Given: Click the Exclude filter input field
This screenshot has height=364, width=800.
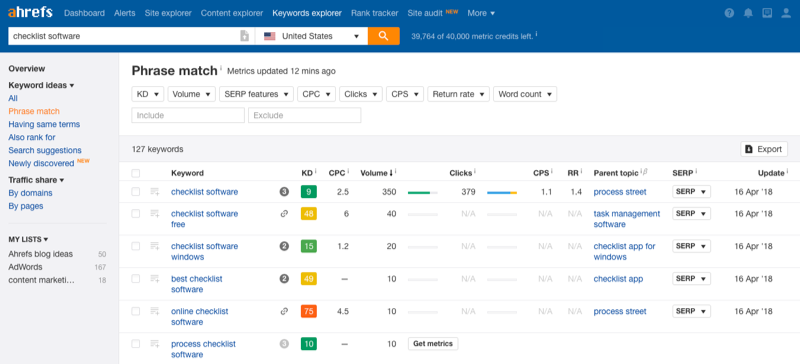Looking at the screenshot, I should [x=305, y=115].
